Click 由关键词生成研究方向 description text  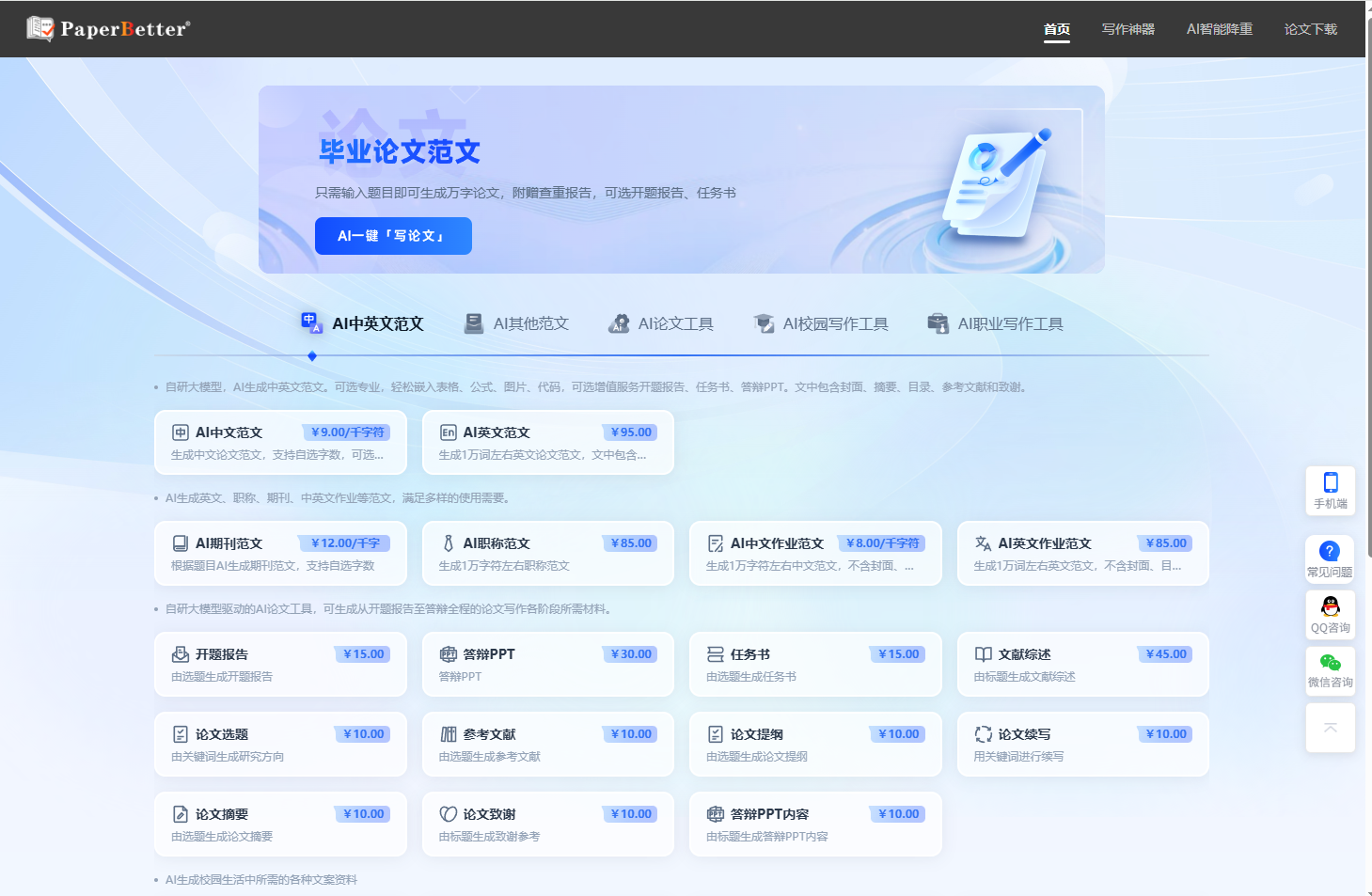[228, 757]
